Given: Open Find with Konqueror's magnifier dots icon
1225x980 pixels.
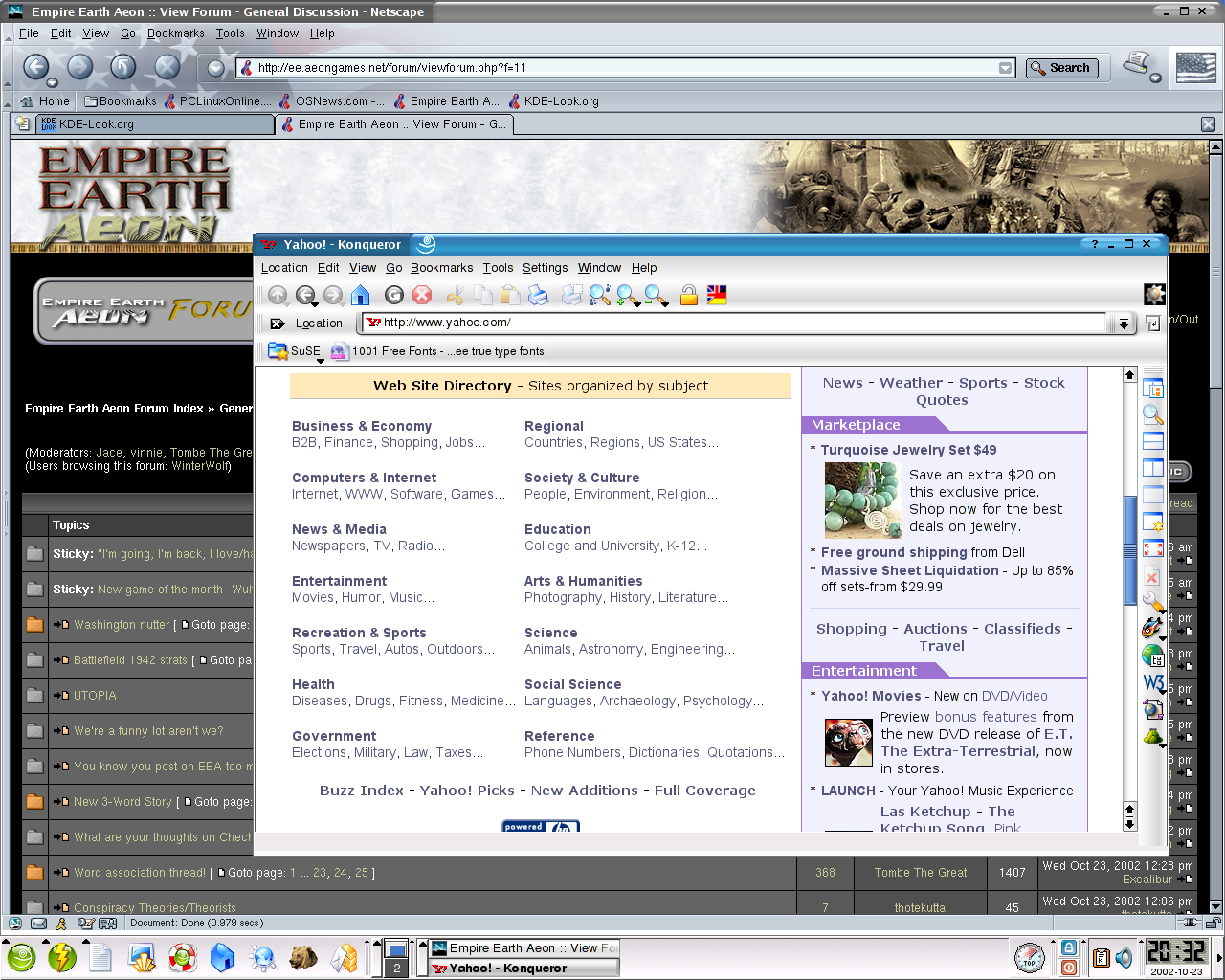Looking at the screenshot, I should (x=600, y=296).
